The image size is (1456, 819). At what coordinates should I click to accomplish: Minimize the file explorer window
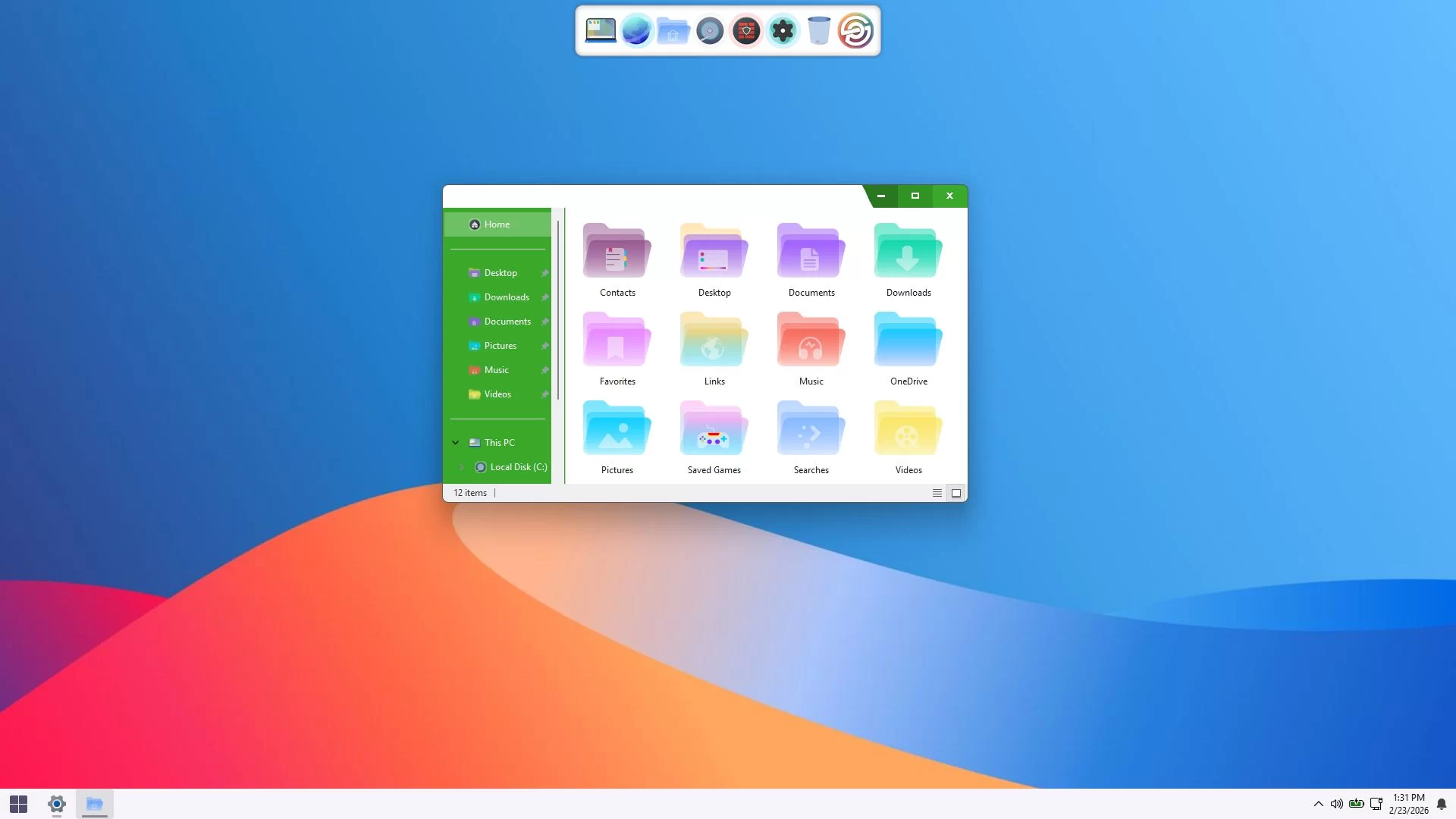pyautogui.click(x=881, y=196)
